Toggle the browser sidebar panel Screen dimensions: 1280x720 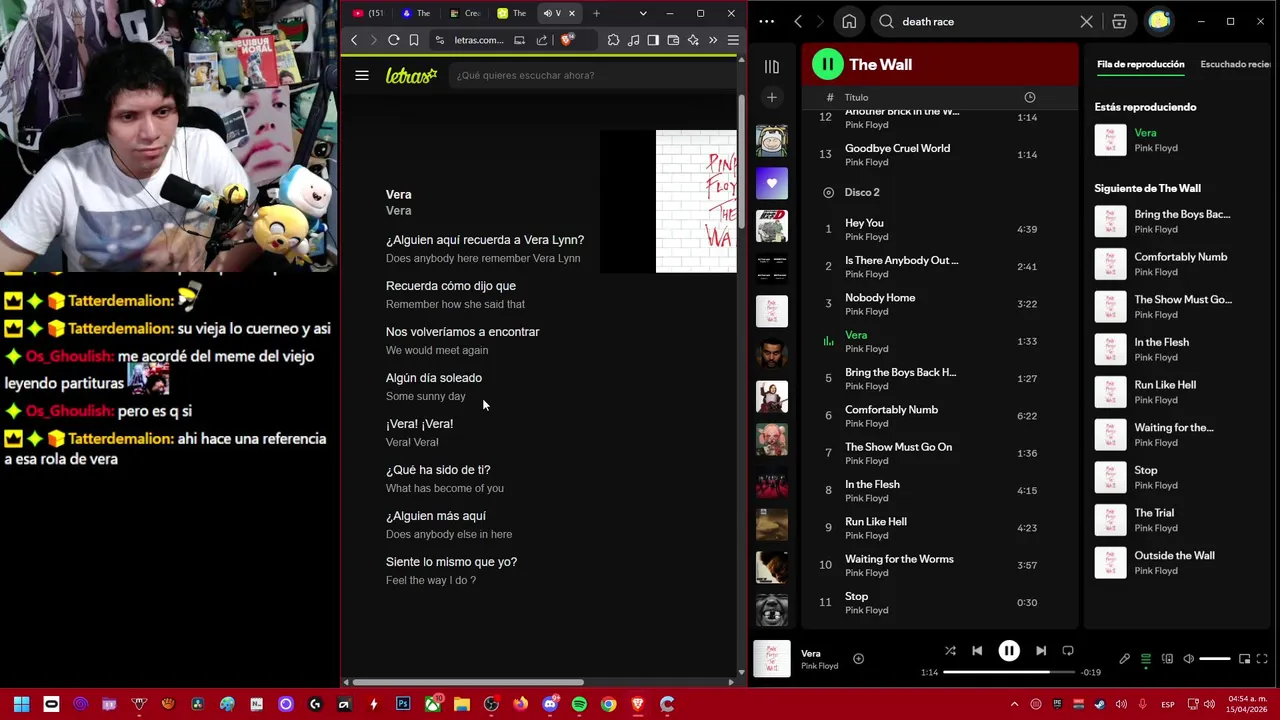pyautogui.click(x=653, y=40)
